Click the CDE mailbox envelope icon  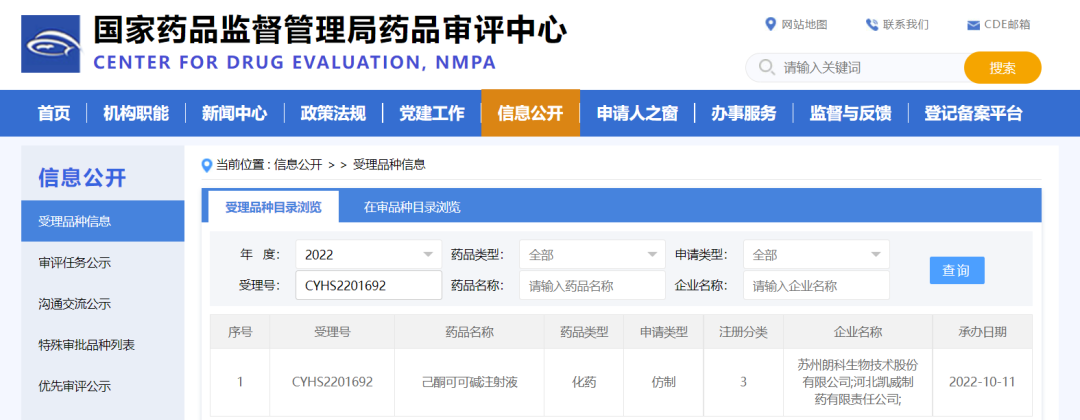[973, 25]
